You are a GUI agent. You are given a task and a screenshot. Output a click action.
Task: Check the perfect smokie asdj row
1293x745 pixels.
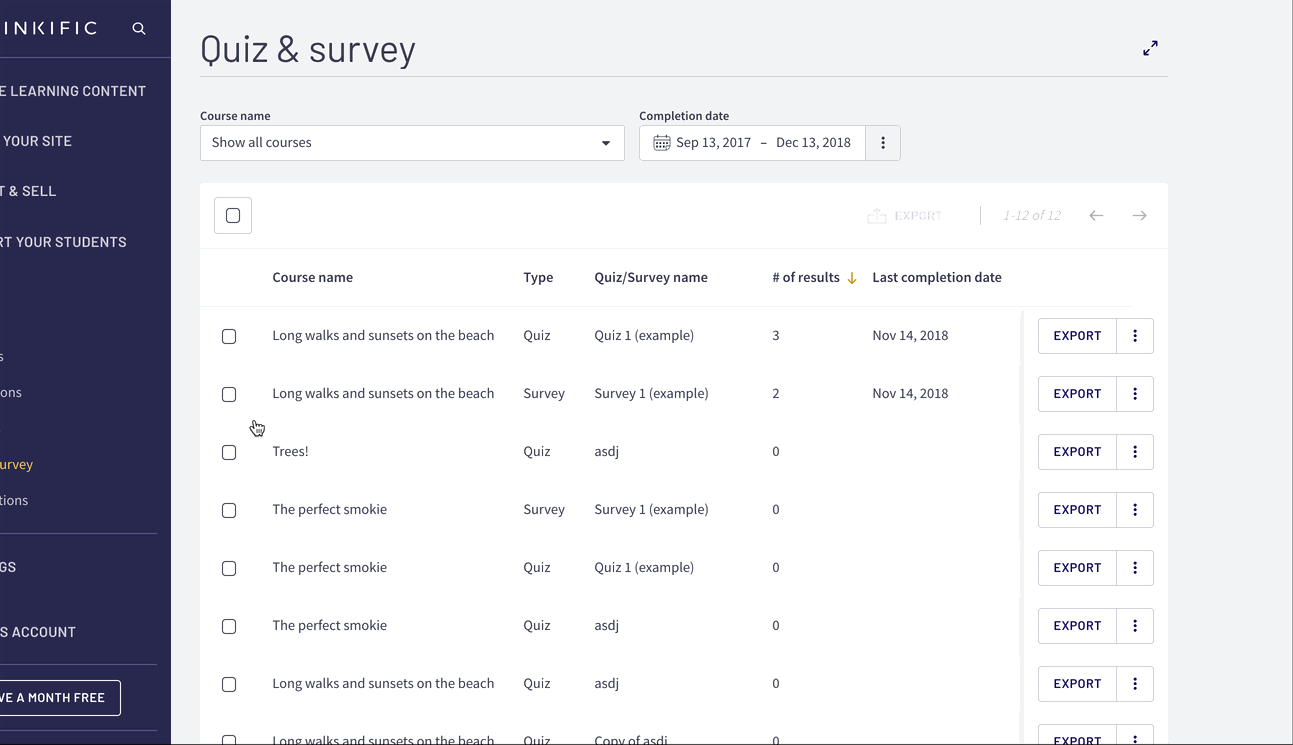coord(229,627)
